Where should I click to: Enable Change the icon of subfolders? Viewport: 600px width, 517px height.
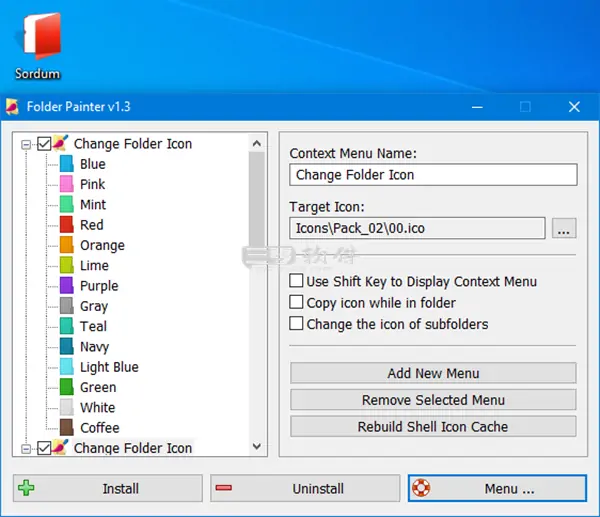pyautogui.click(x=296, y=323)
